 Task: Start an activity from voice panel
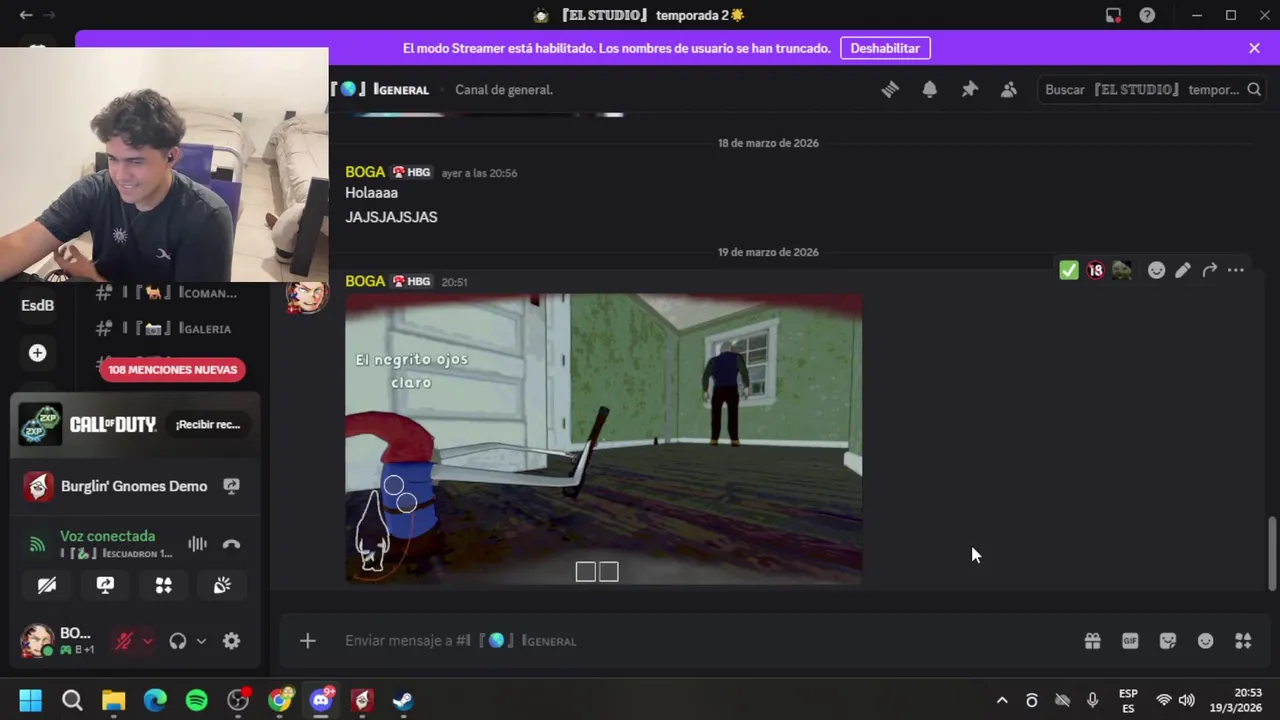point(163,586)
